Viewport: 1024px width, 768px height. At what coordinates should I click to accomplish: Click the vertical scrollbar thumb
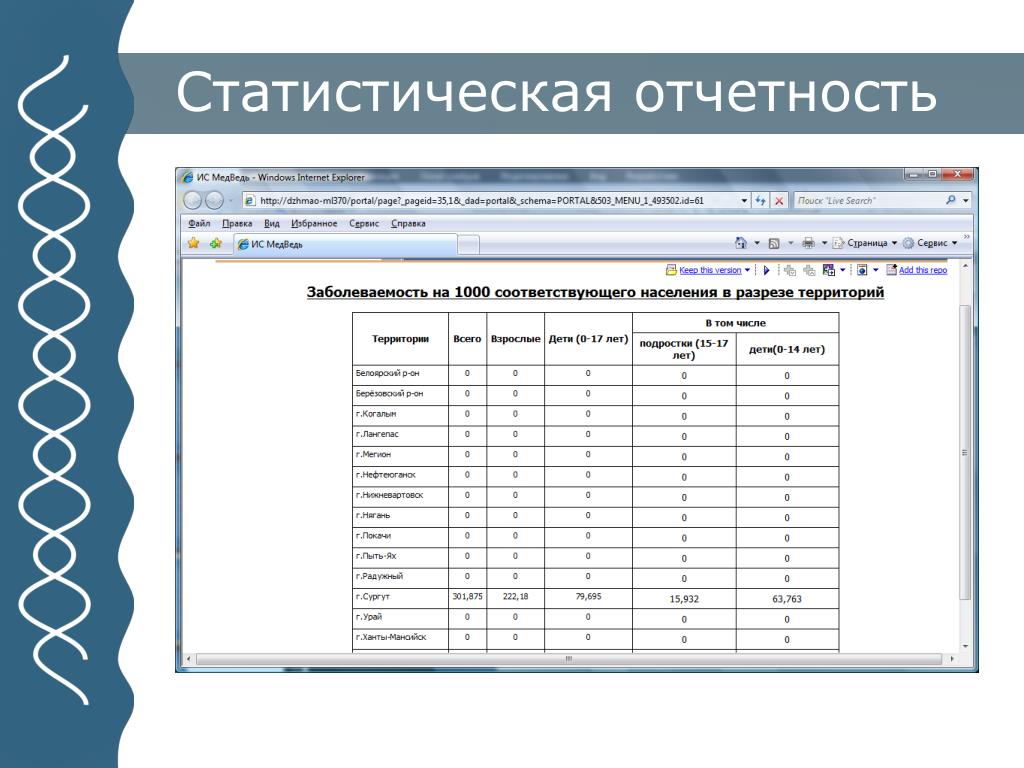click(965, 452)
